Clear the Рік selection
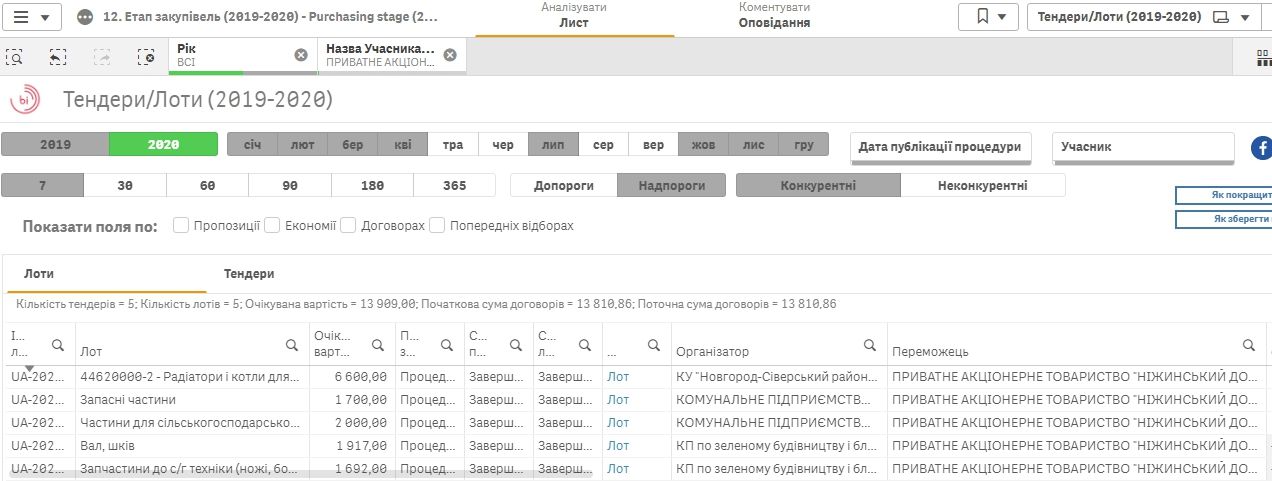 pos(301,55)
